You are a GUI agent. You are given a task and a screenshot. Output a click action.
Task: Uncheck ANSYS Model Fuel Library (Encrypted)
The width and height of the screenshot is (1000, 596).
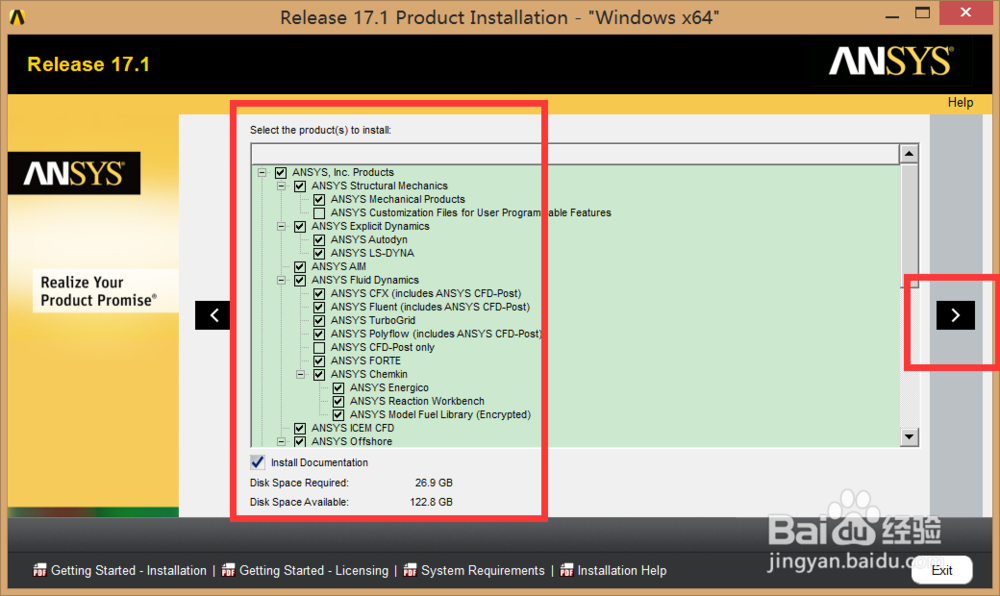(339, 415)
